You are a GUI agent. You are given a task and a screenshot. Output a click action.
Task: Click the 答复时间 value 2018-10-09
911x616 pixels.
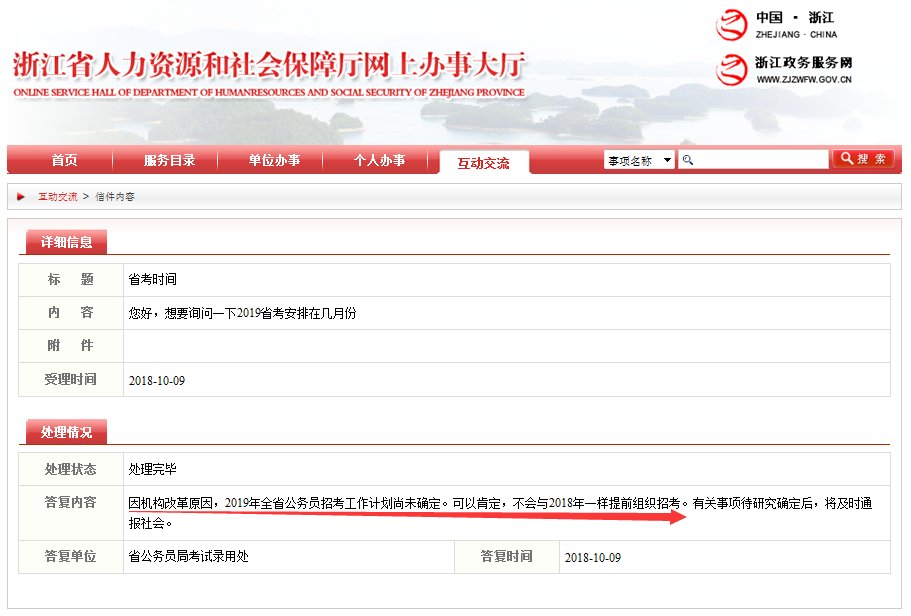[x=593, y=558]
